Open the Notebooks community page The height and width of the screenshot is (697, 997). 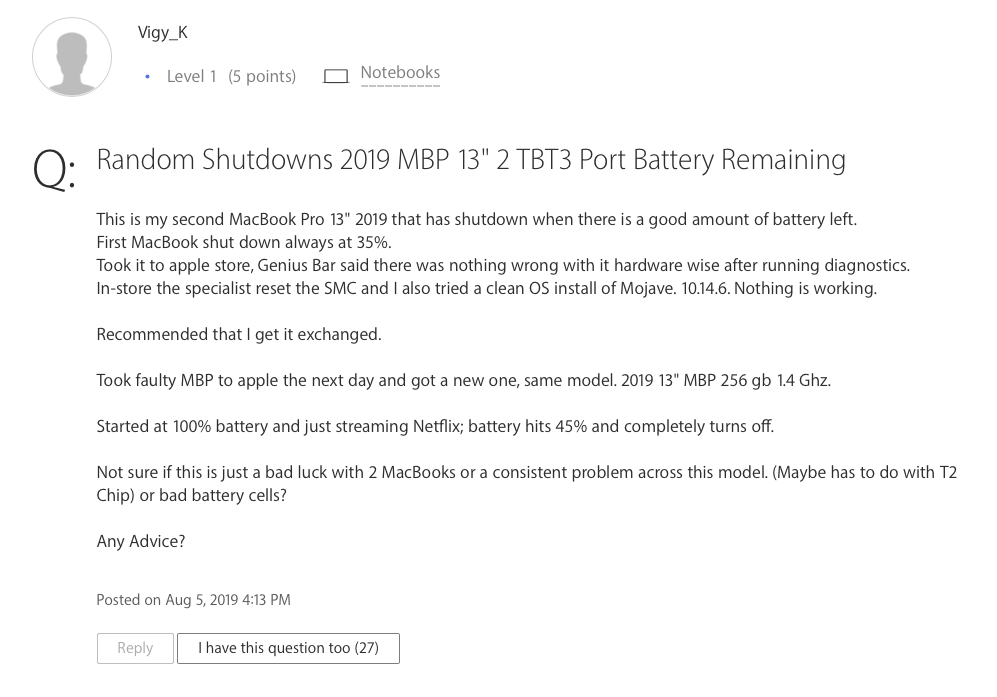(x=400, y=72)
